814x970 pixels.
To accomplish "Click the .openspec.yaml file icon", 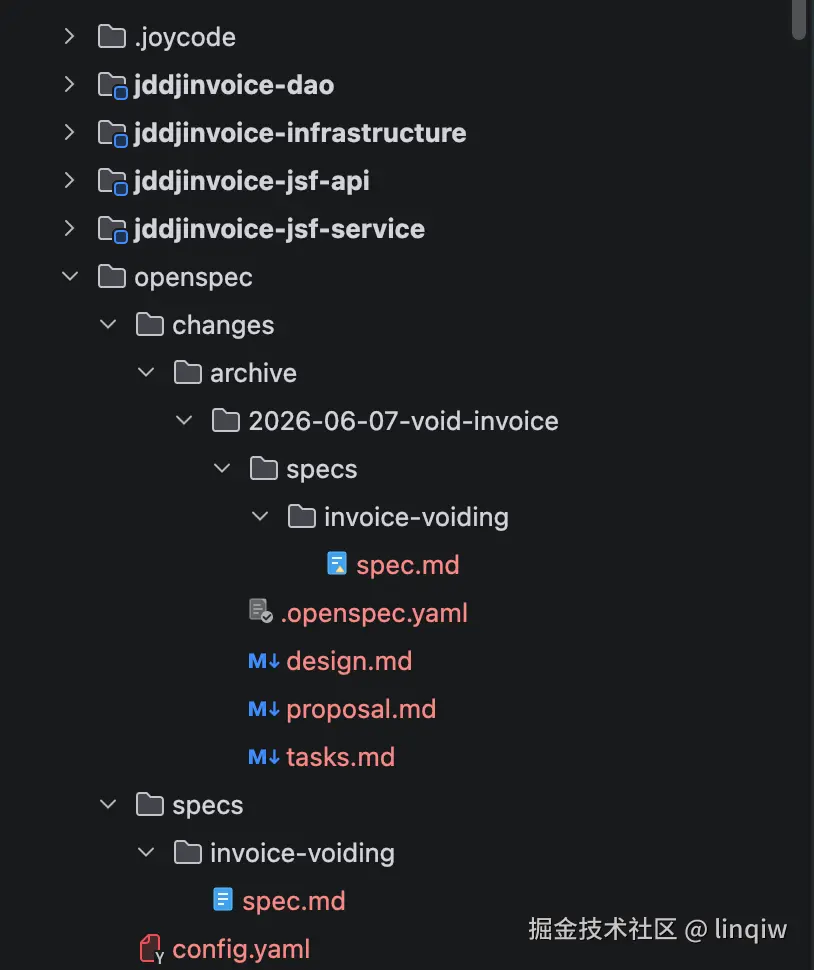I will (x=260, y=611).
